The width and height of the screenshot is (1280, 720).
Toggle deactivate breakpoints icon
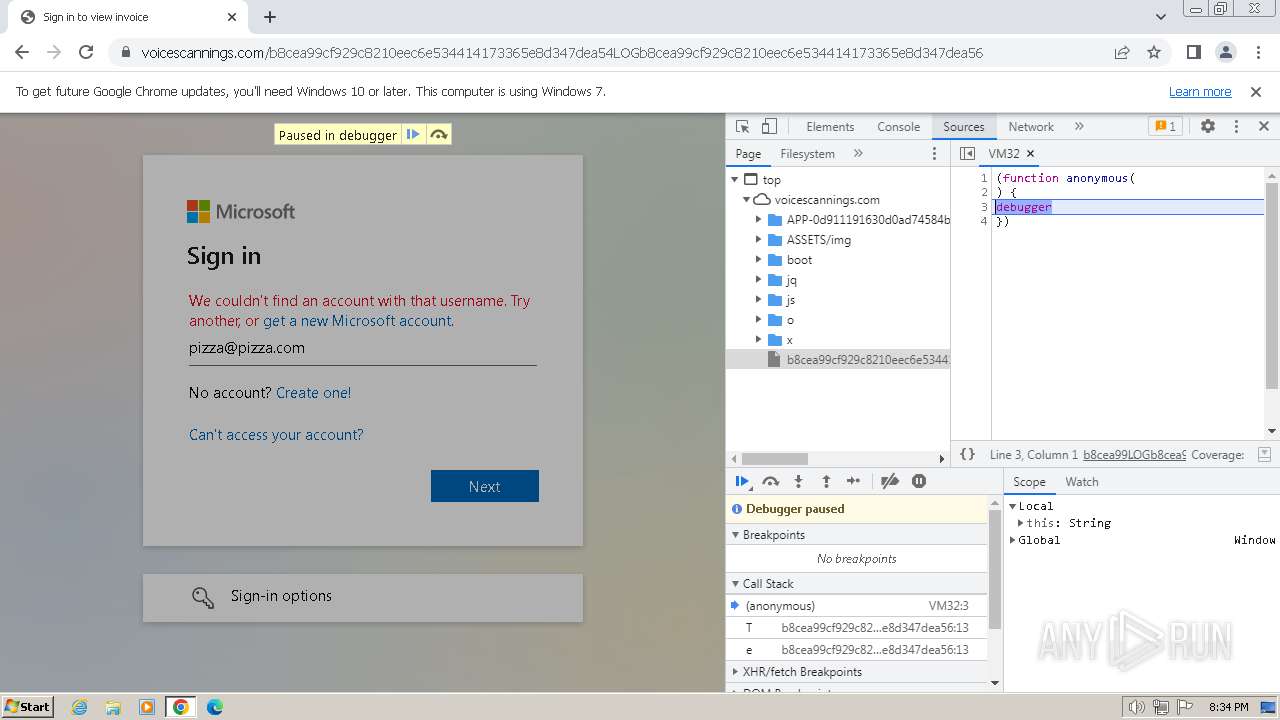click(x=890, y=481)
